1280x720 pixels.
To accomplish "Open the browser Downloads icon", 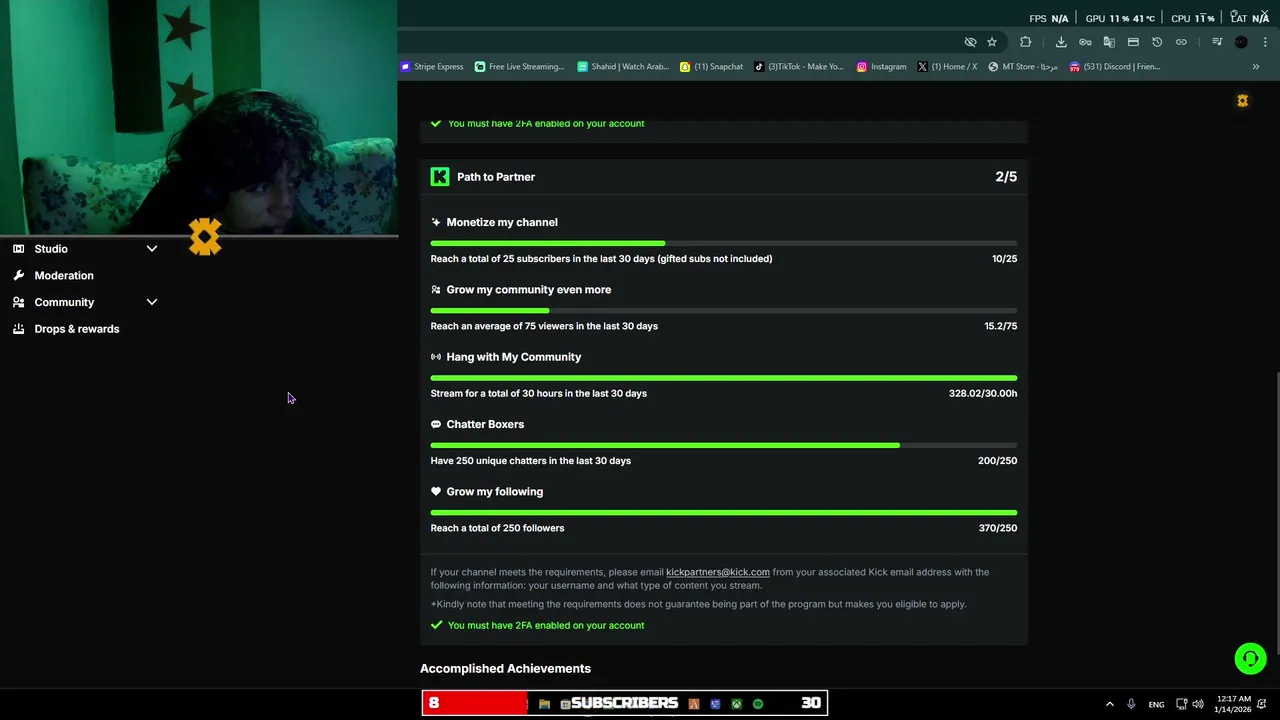I will coord(1061,42).
